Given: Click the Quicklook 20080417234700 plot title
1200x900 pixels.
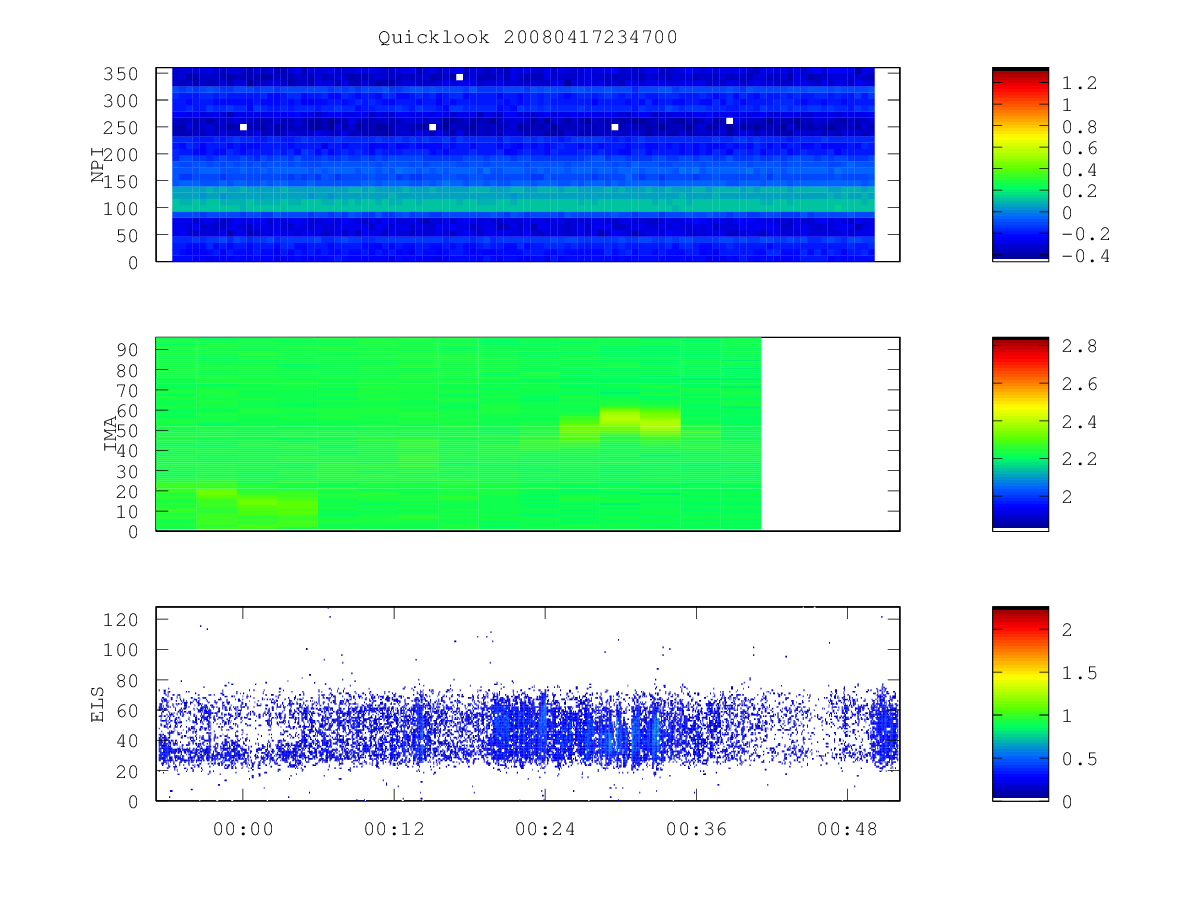Looking at the screenshot, I should [x=528, y=38].
